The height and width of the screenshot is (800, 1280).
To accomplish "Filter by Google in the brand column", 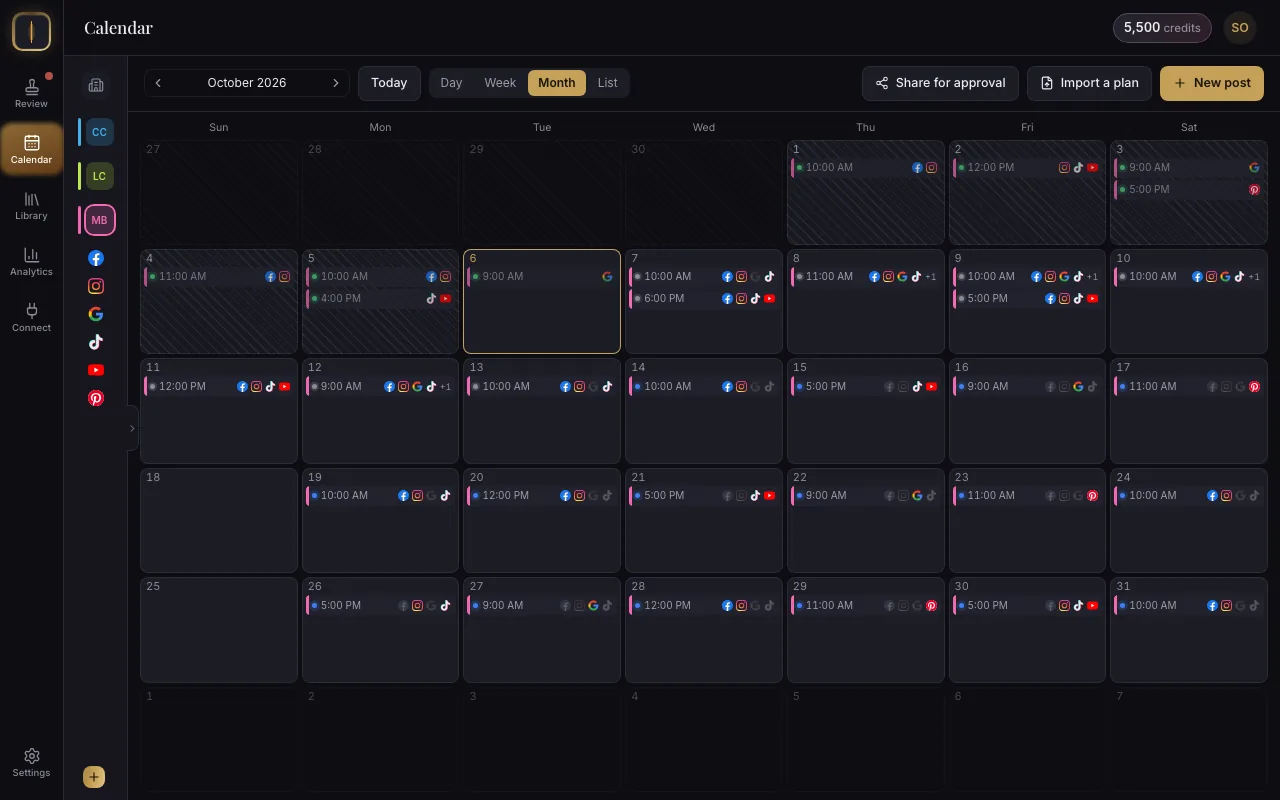I will [x=96, y=314].
